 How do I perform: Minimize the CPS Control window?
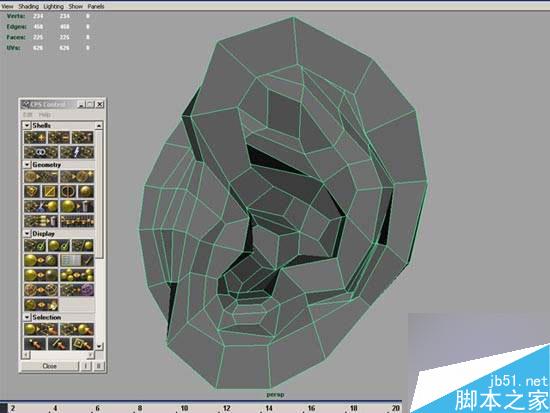81,104
